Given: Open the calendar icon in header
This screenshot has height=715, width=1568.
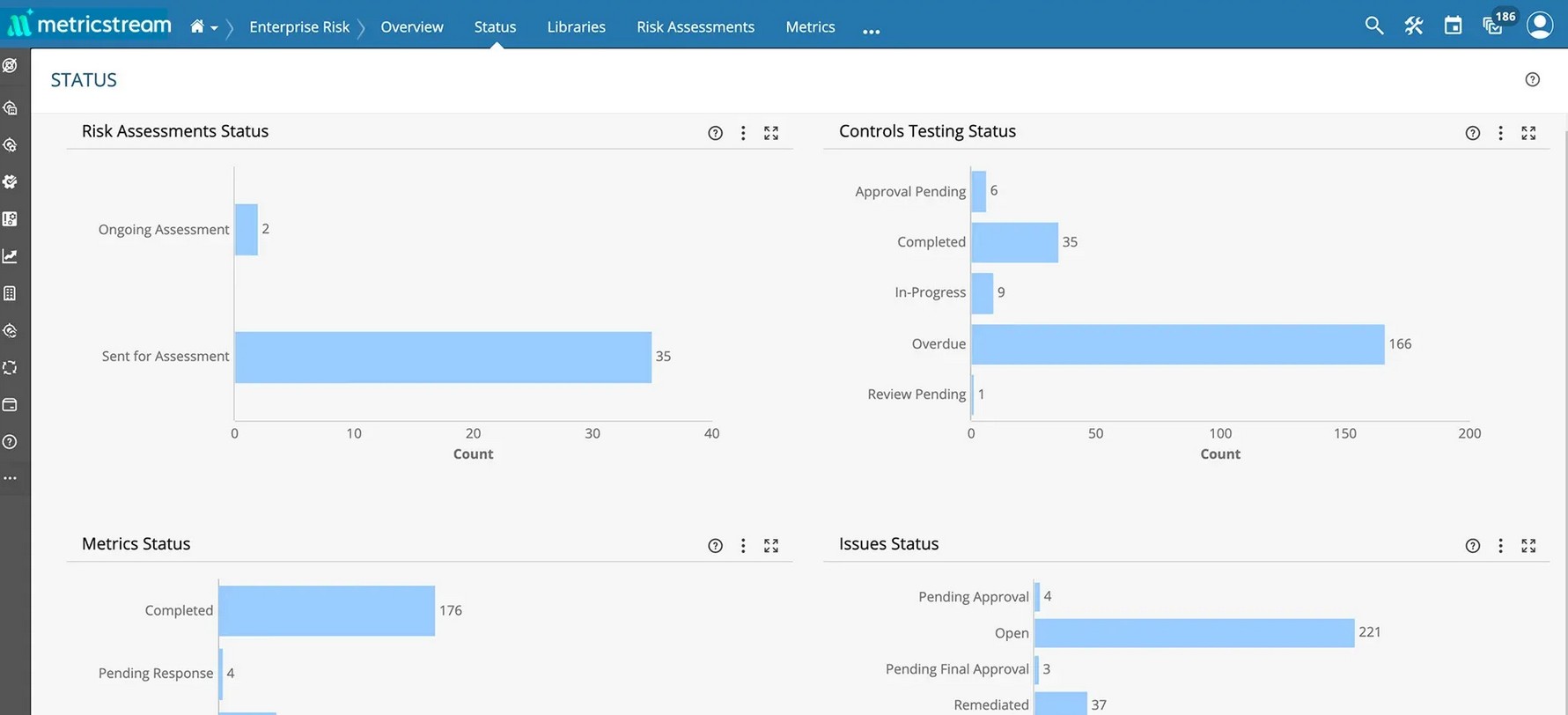Looking at the screenshot, I should pyautogui.click(x=1453, y=26).
